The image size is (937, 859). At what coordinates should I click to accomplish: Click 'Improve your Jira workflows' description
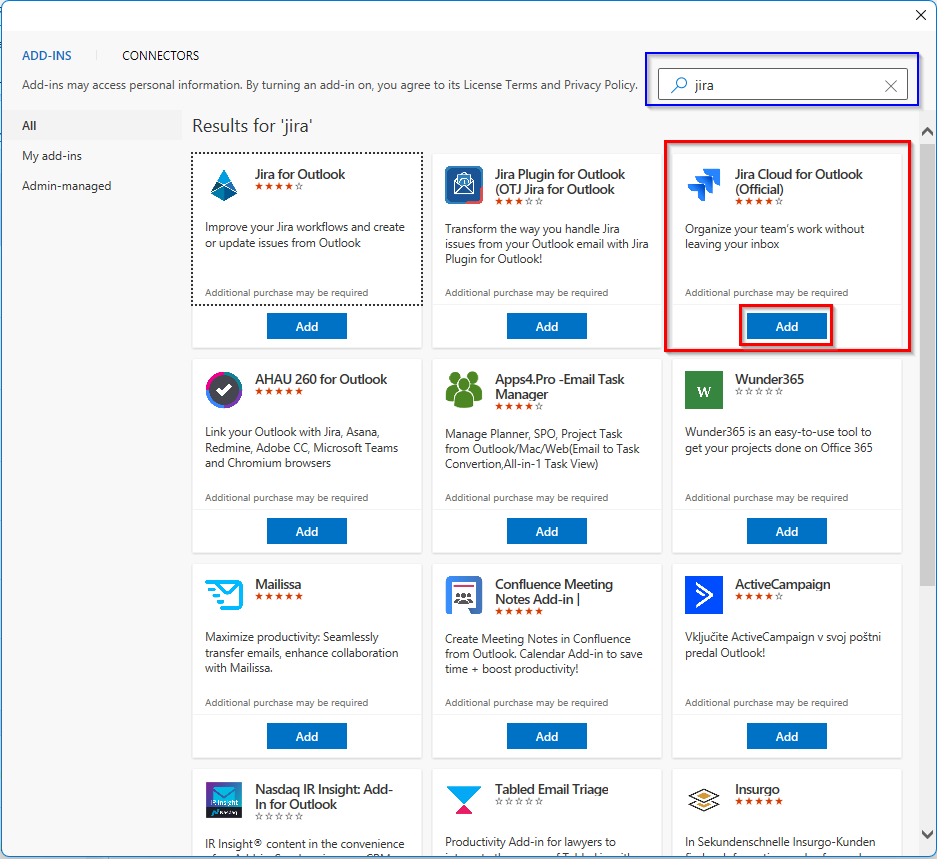(305, 235)
